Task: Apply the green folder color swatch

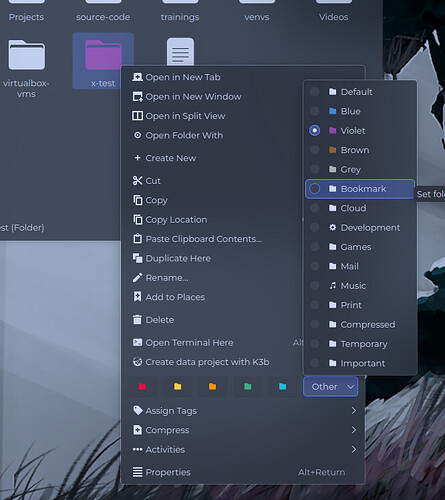Action: click(248, 387)
